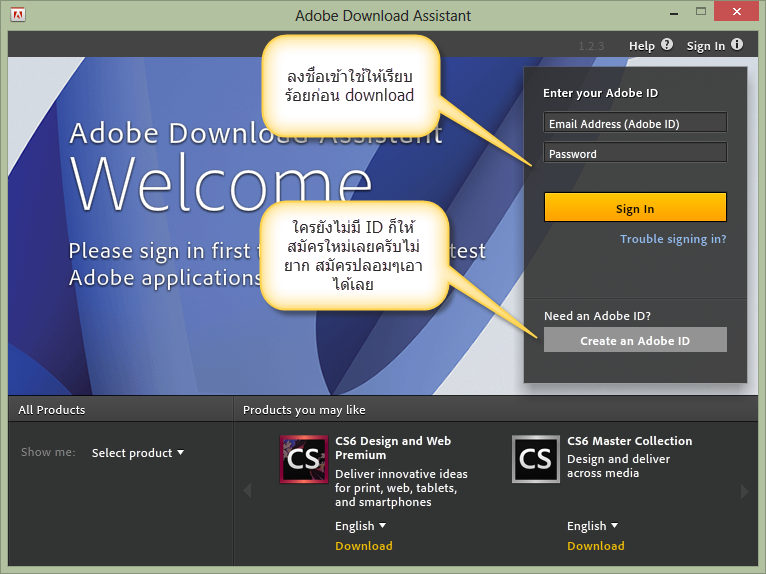Screen dimensions: 766x574
Task: Focus the Password field
Action: tap(635, 152)
